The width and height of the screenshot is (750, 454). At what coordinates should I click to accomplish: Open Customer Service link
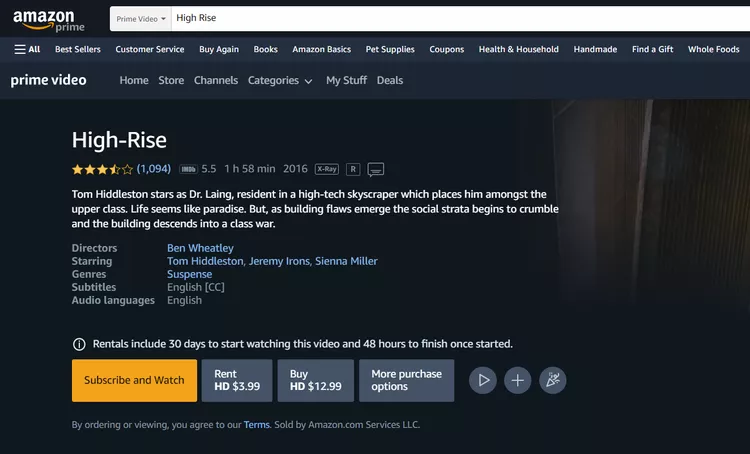pyautogui.click(x=150, y=49)
